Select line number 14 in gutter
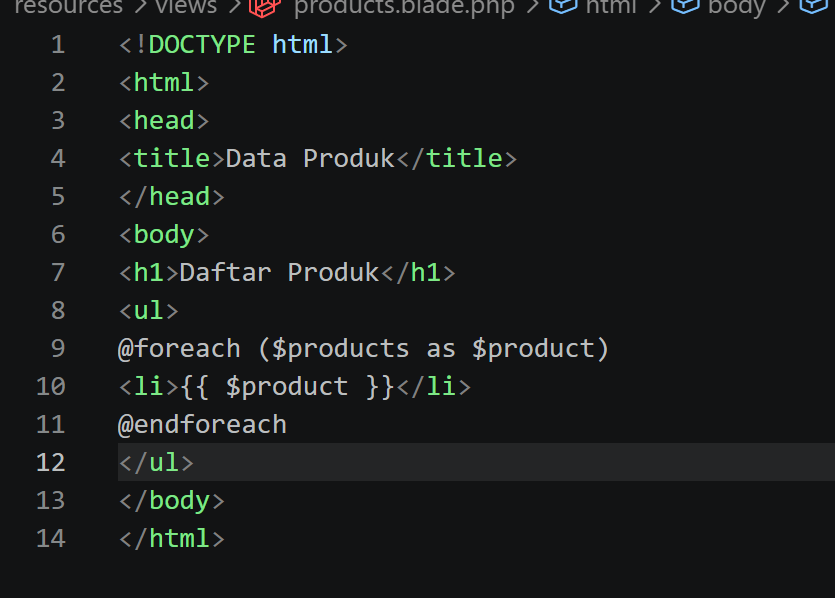The height and width of the screenshot is (598, 835). point(51,538)
